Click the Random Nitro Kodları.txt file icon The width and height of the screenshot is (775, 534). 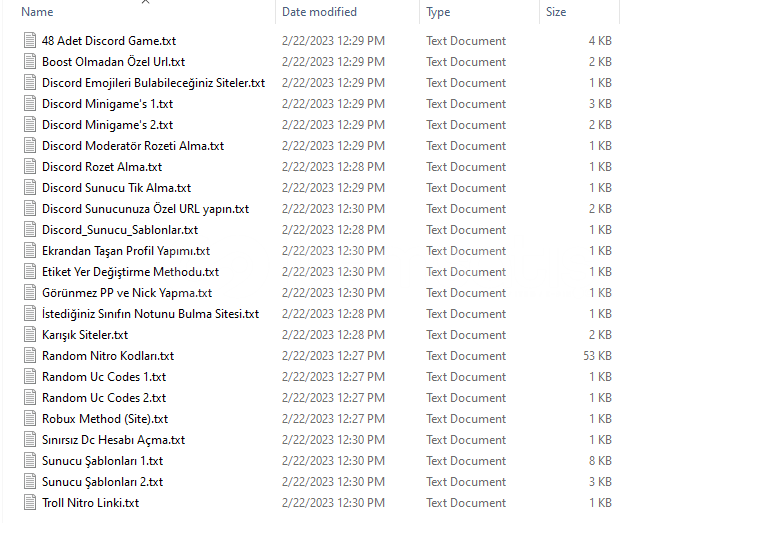click(x=30, y=356)
